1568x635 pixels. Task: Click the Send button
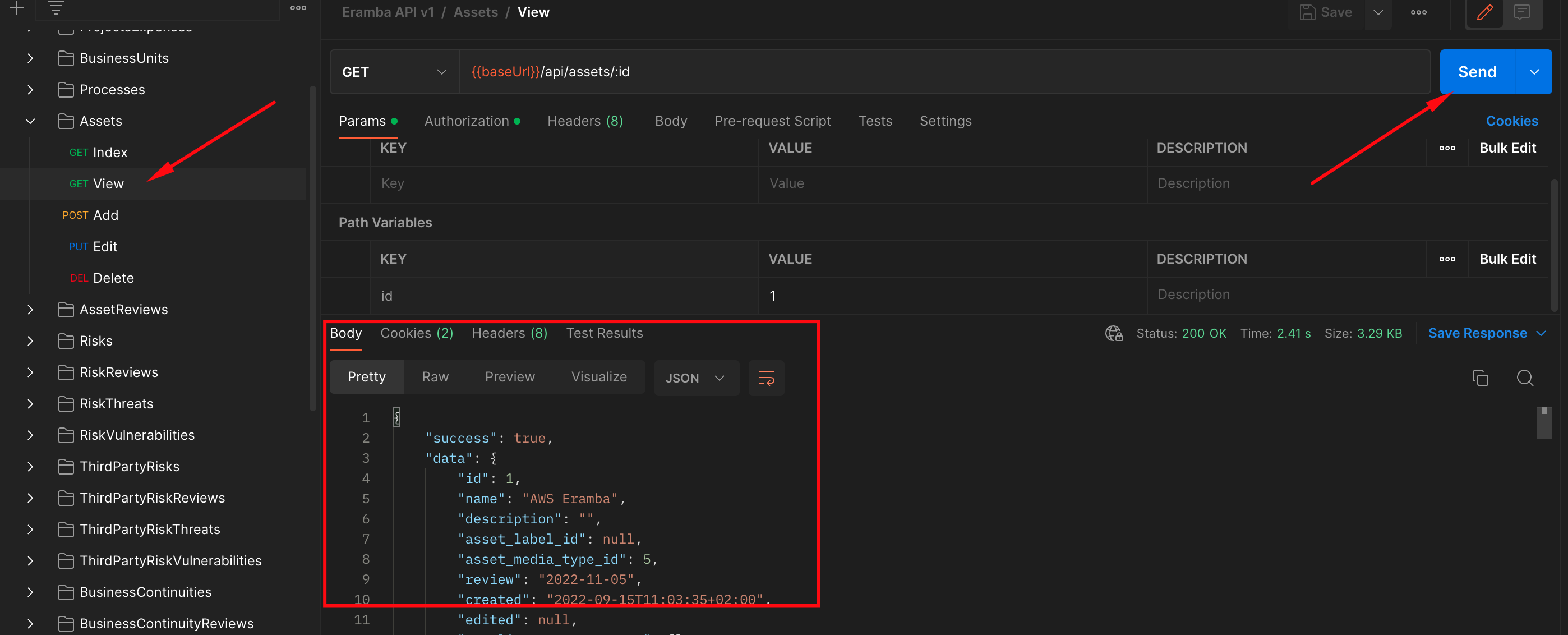tap(1477, 72)
